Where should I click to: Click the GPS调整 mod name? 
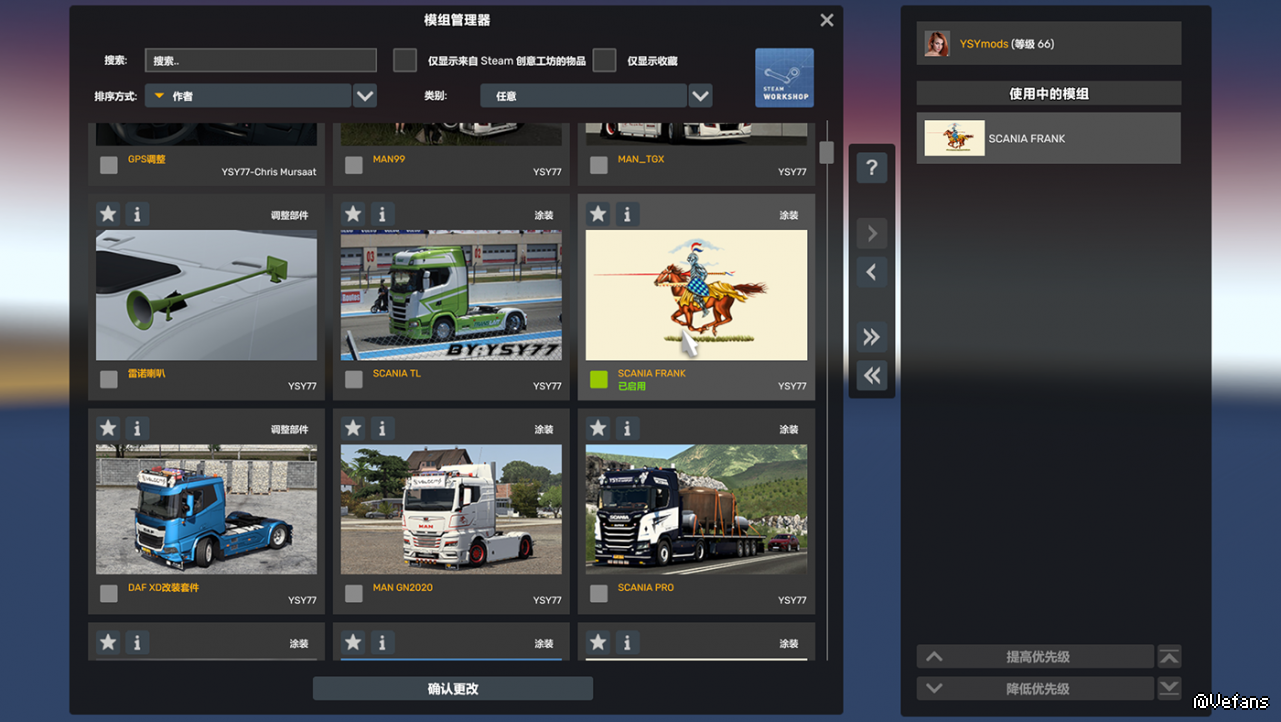[147, 159]
